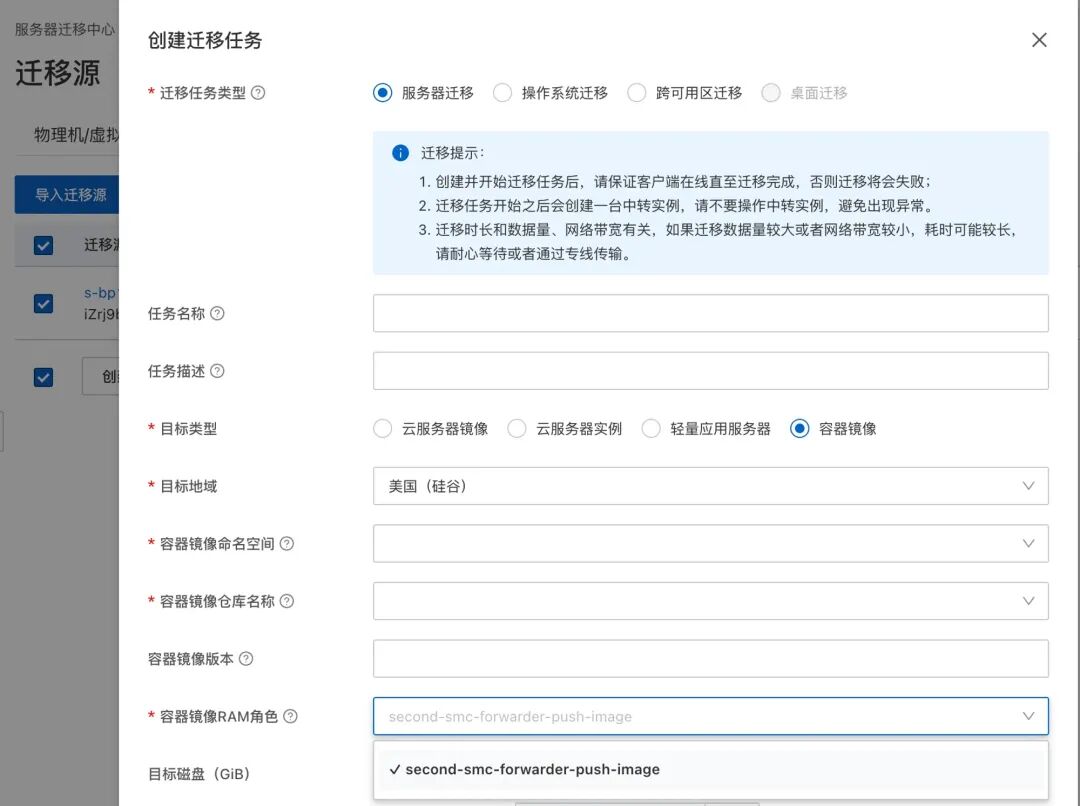
Task: Open help icon next to 任务描述
Action: click(x=217, y=371)
